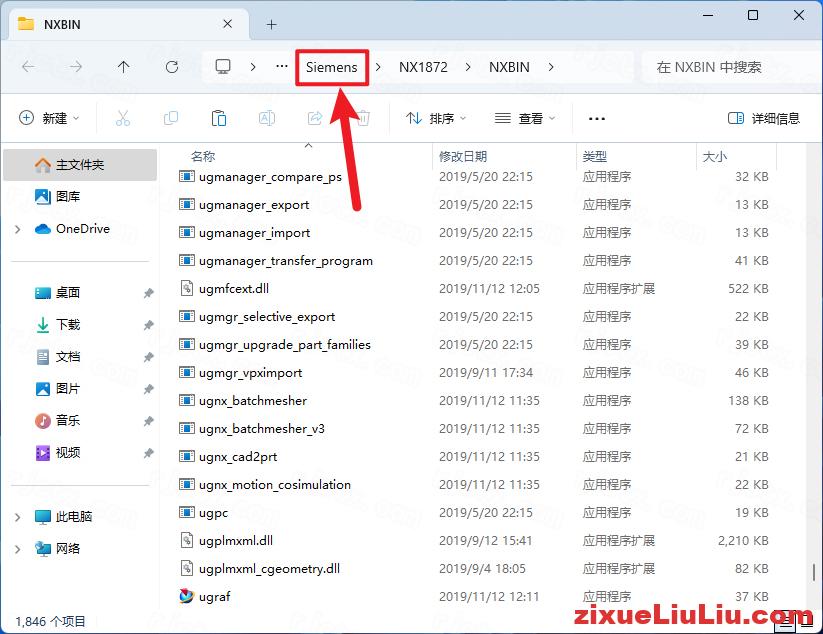Open the toolbar overflow ellipsis menu

[596, 118]
